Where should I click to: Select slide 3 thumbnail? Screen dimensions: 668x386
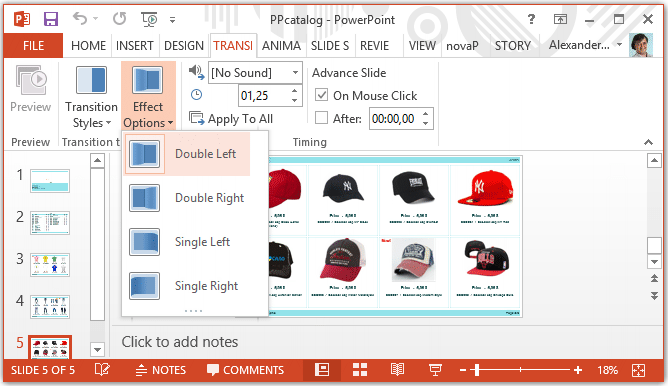(49, 265)
